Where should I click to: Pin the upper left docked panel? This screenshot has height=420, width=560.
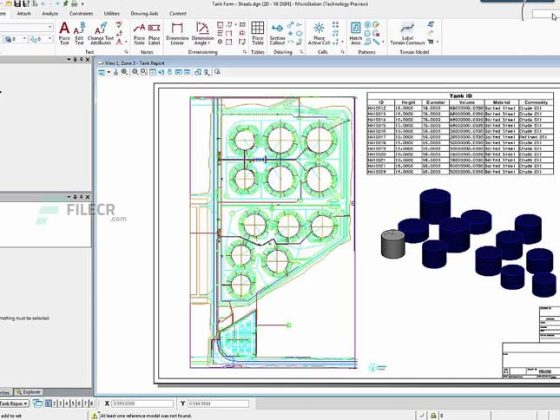[81, 60]
